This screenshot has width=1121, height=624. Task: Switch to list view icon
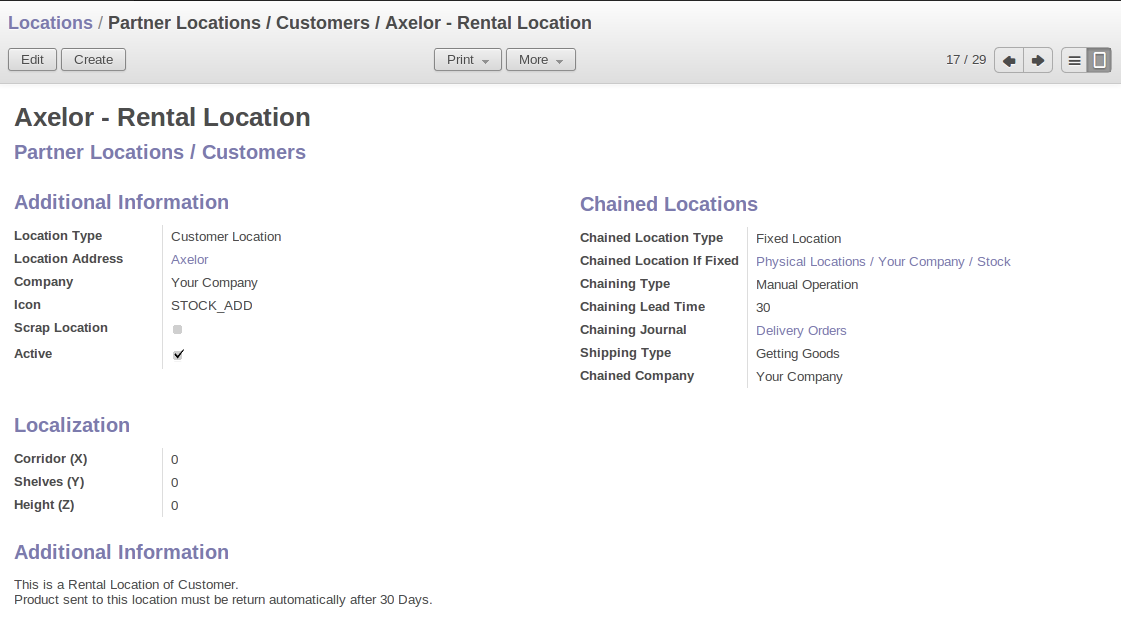[x=1074, y=60]
